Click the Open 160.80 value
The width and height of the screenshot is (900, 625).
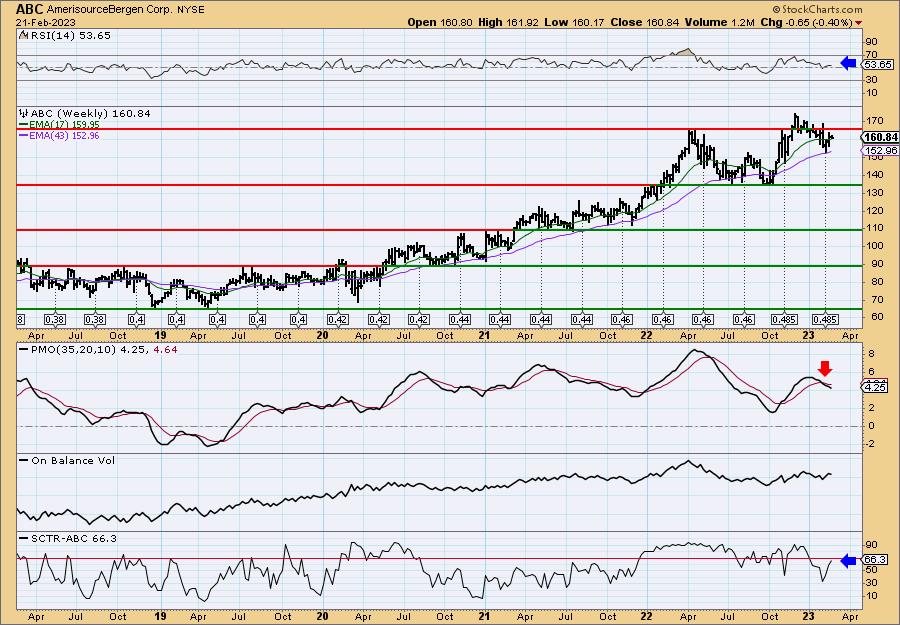(440, 22)
